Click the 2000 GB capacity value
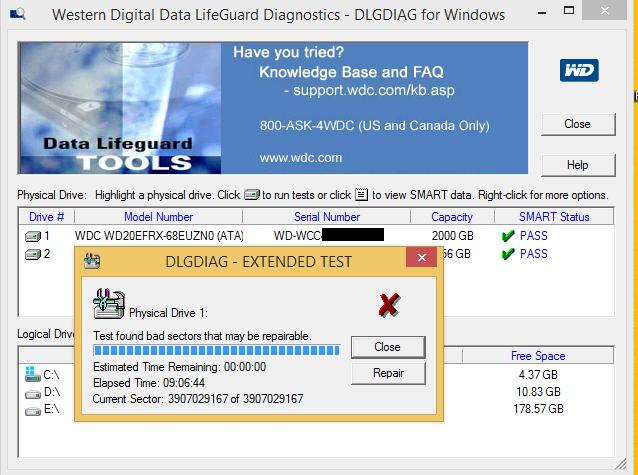Screen dimensions: 638x475 click(x=452, y=236)
